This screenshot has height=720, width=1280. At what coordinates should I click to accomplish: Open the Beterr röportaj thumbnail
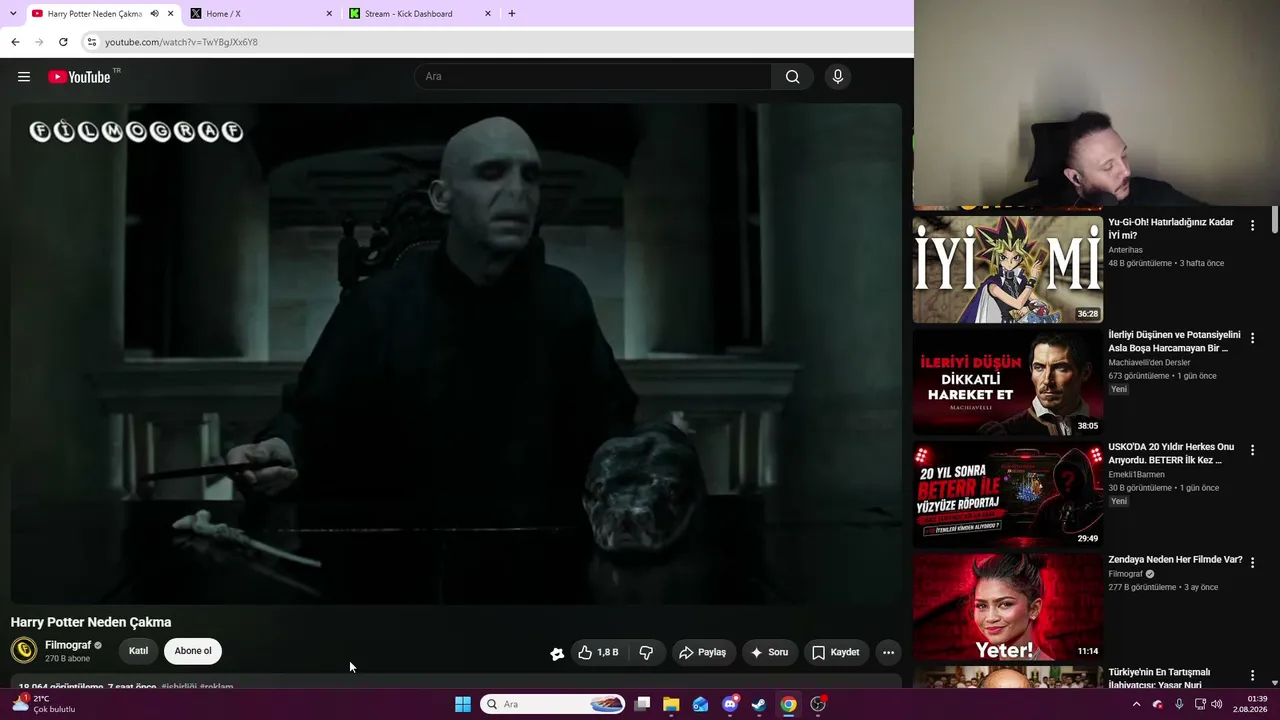click(1008, 493)
